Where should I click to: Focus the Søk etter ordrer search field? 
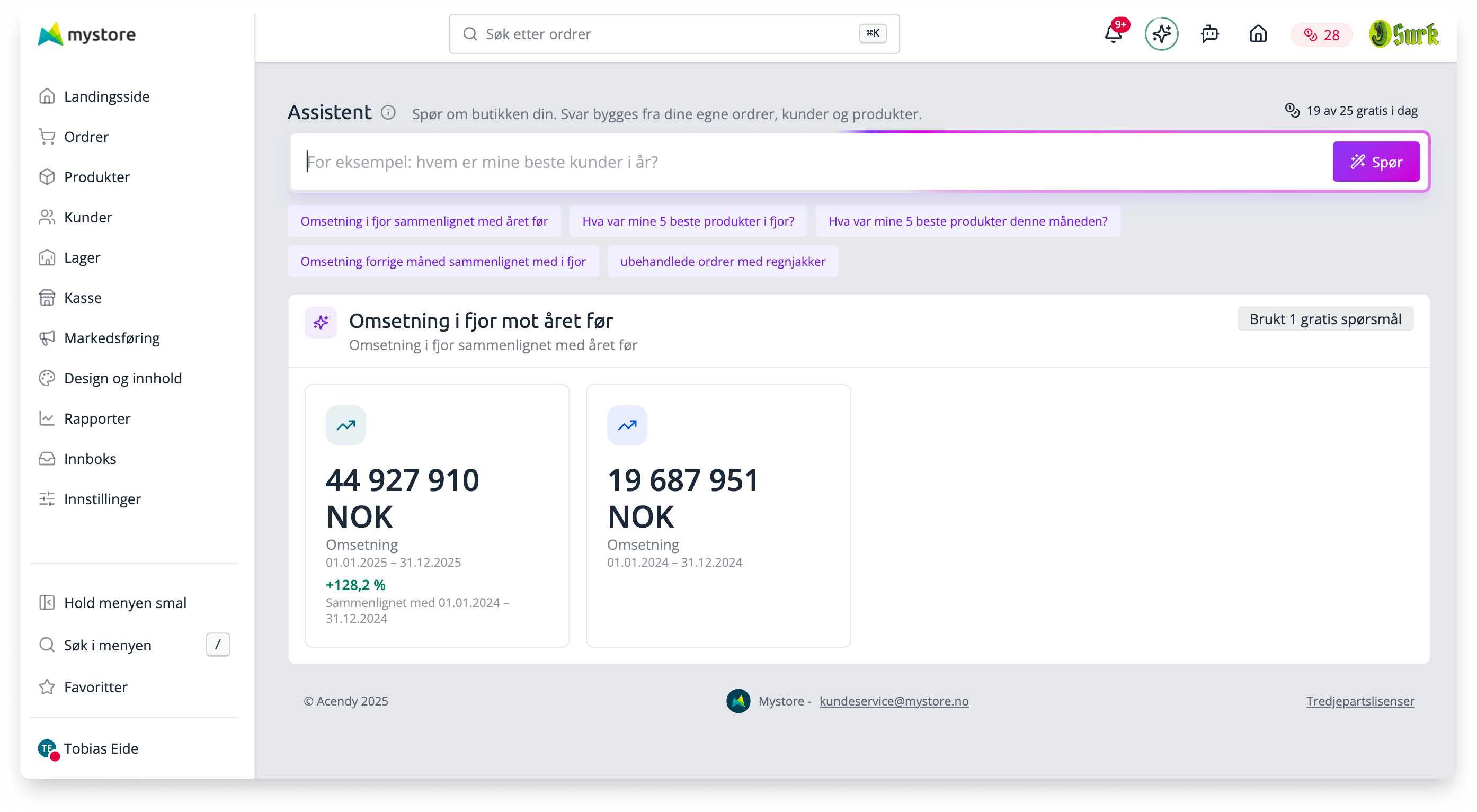point(674,34)
